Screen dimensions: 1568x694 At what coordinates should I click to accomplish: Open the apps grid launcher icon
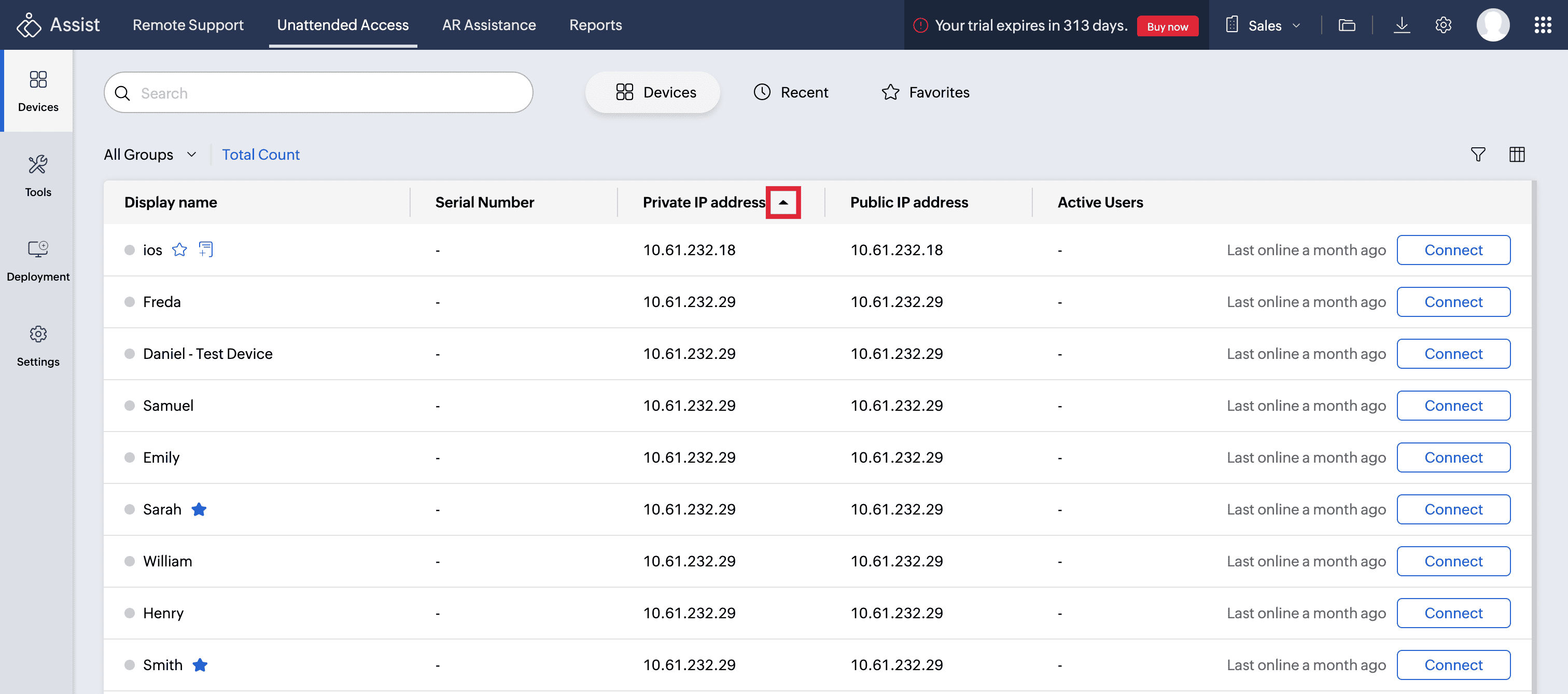coord(1542,25)
